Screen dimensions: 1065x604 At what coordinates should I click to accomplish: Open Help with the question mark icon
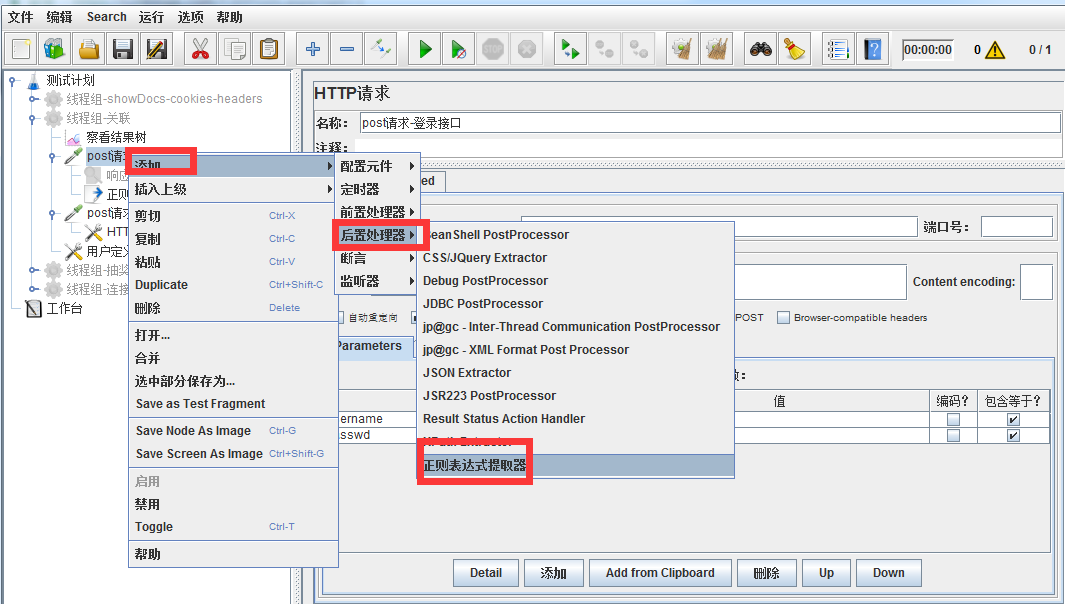[x=873, y=49]
